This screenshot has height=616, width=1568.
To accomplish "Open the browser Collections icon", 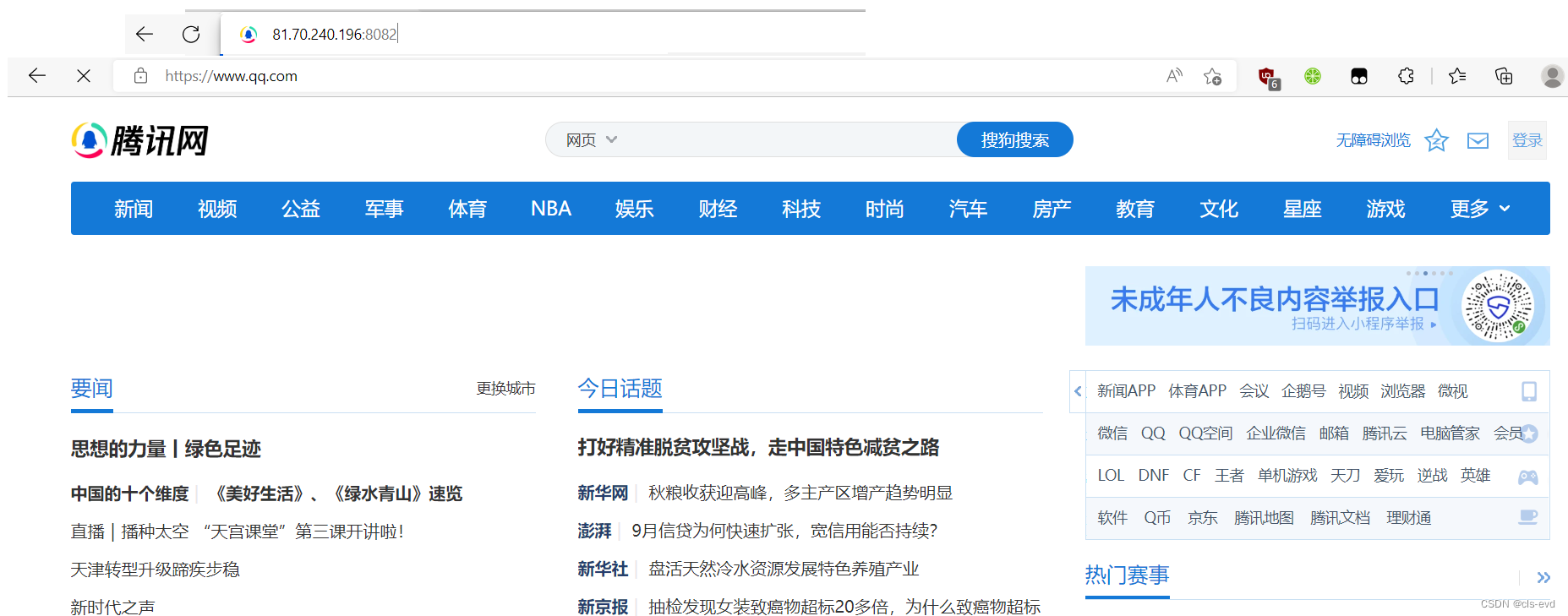I will 1504,76.
